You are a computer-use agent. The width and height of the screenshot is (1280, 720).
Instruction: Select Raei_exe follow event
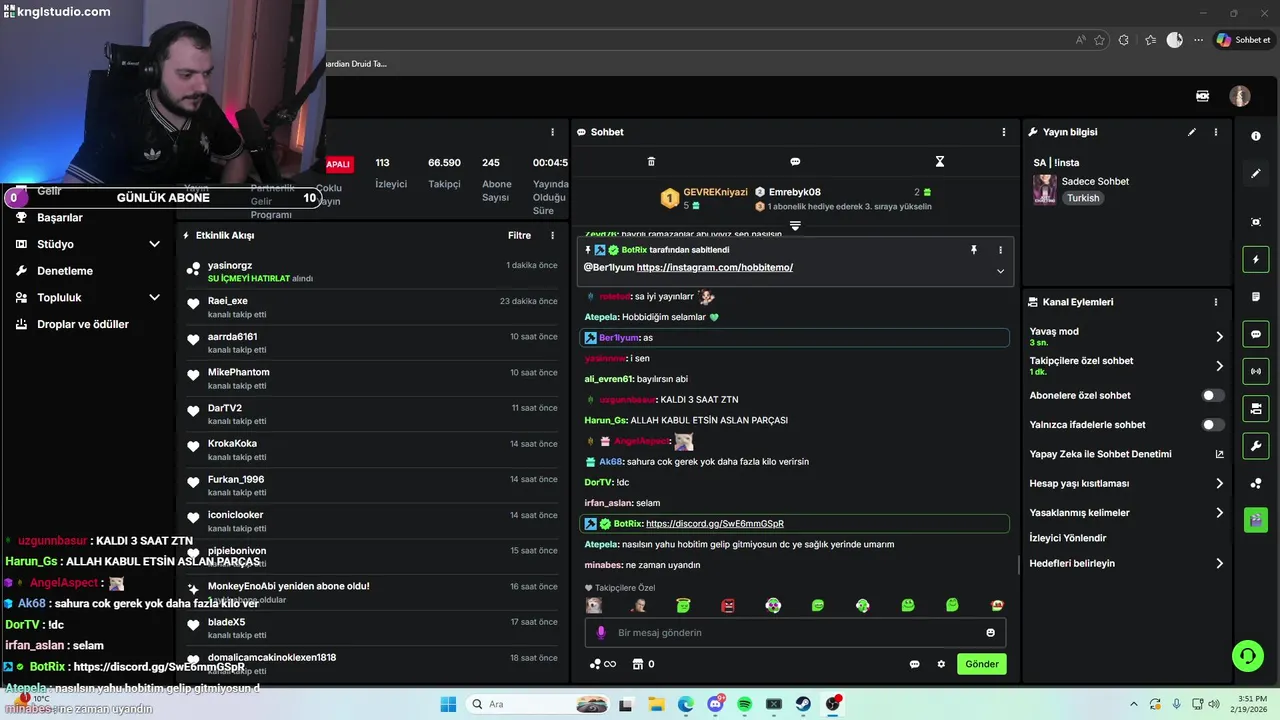(x=370, y=307)
